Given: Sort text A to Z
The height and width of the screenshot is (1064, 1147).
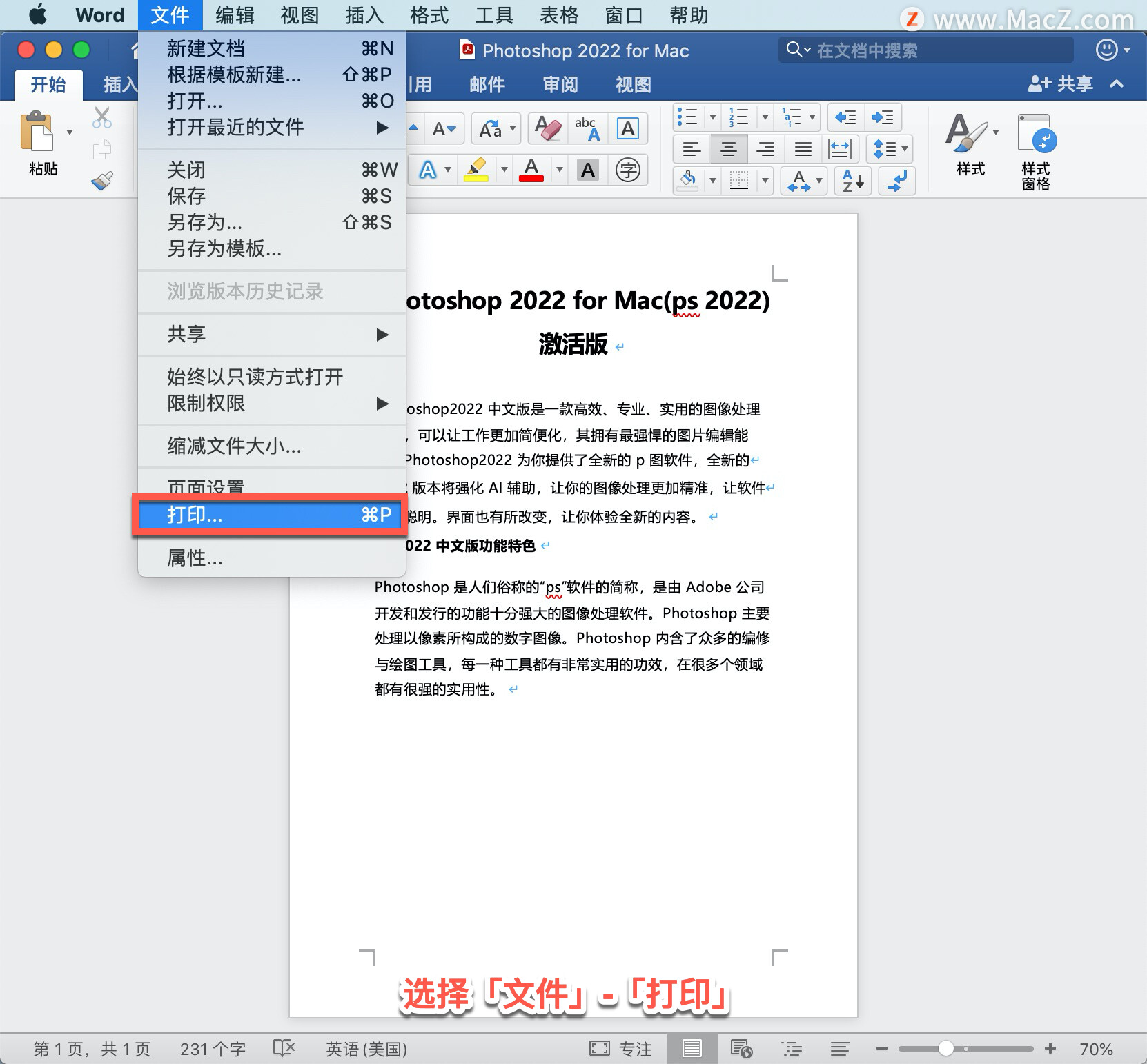Looking at the screenshot, I should click(853, 181).
